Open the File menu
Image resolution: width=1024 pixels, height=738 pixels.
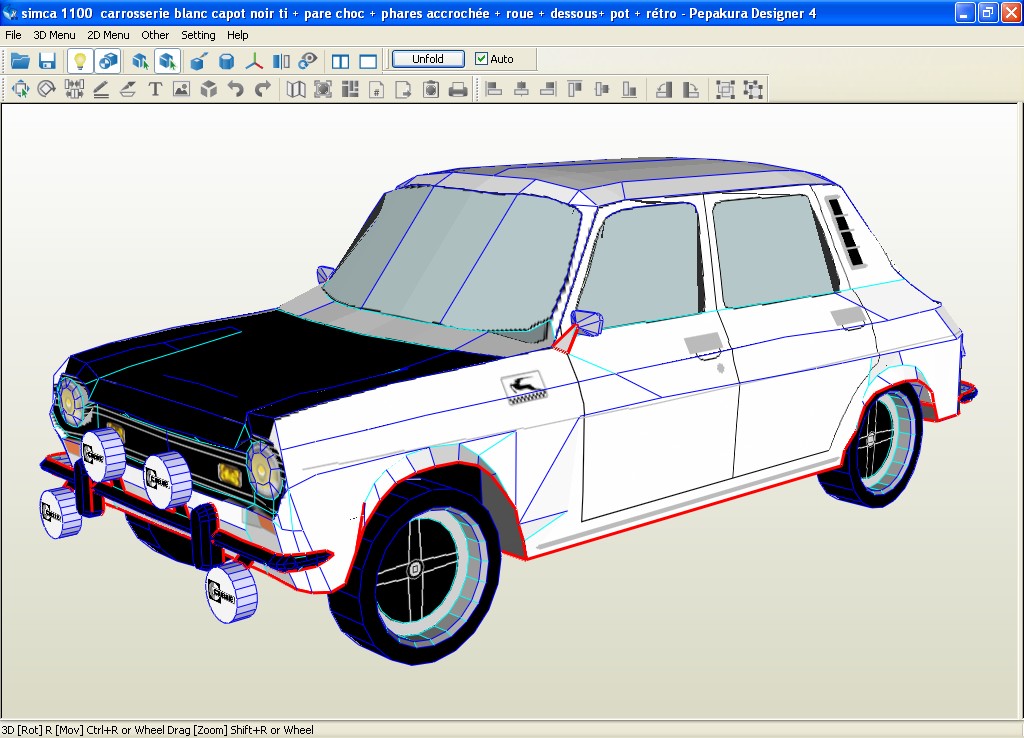(13, 35)
